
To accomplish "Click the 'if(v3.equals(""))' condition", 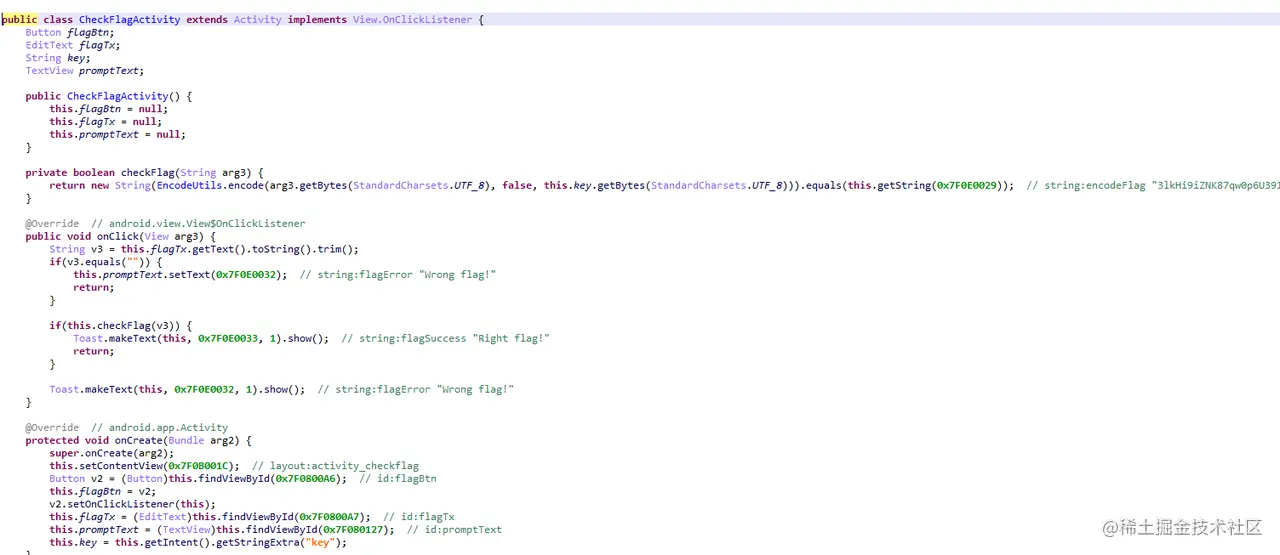I will click(106, 262).
